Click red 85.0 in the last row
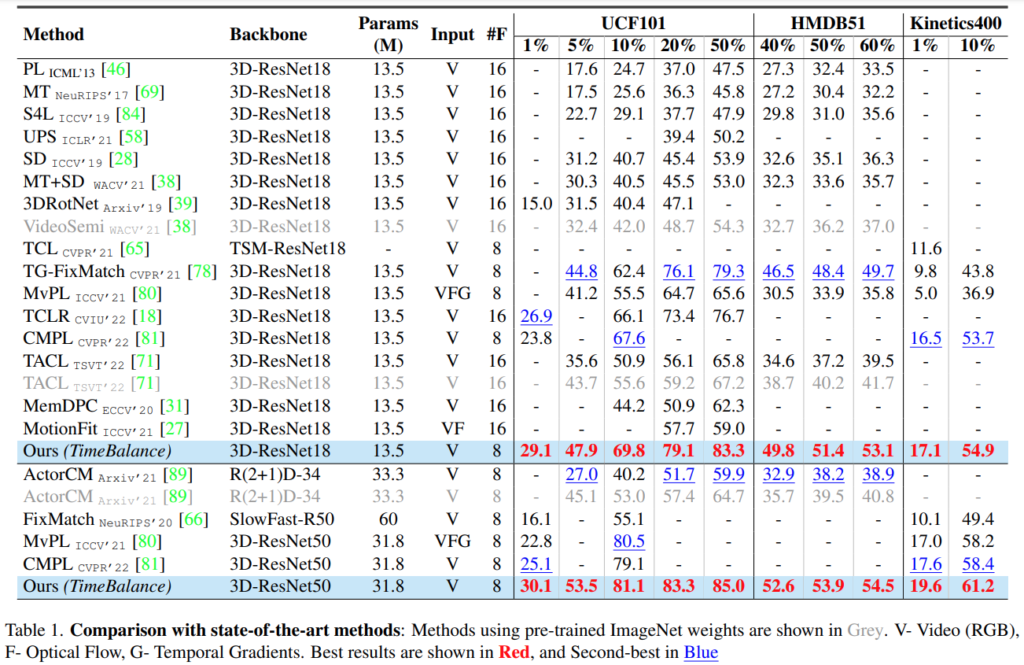This screenshot has height=665, width=1024. [725, 586]
